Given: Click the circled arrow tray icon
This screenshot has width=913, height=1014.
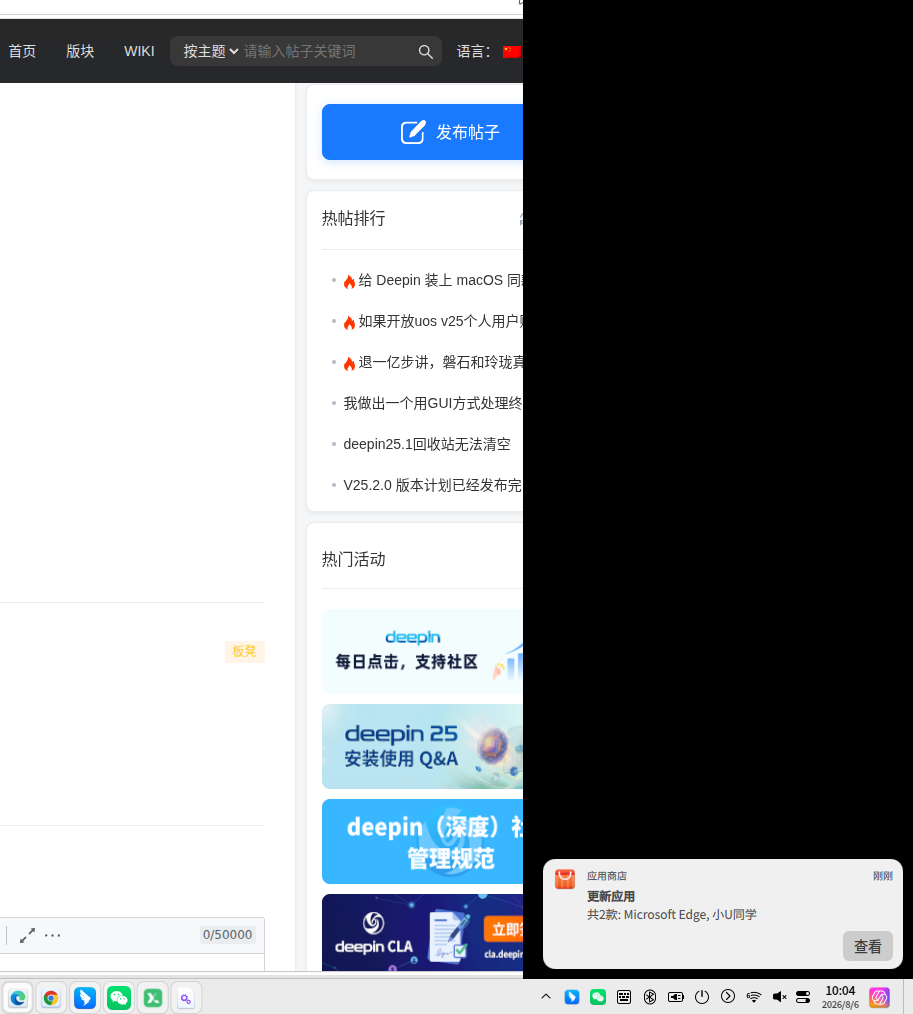Looking at the screenshot, I should click(728, 997).
